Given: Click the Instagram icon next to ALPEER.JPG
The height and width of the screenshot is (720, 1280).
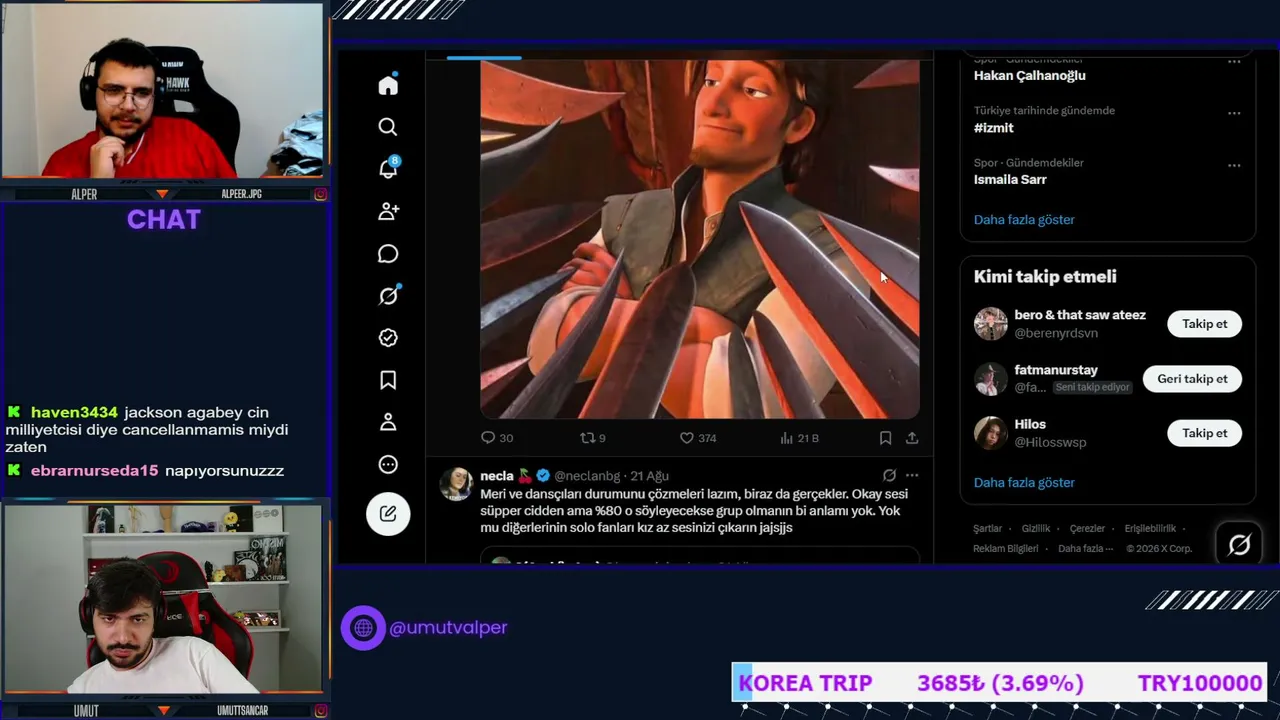Looking at the screenshot, I should click(320, 194).
